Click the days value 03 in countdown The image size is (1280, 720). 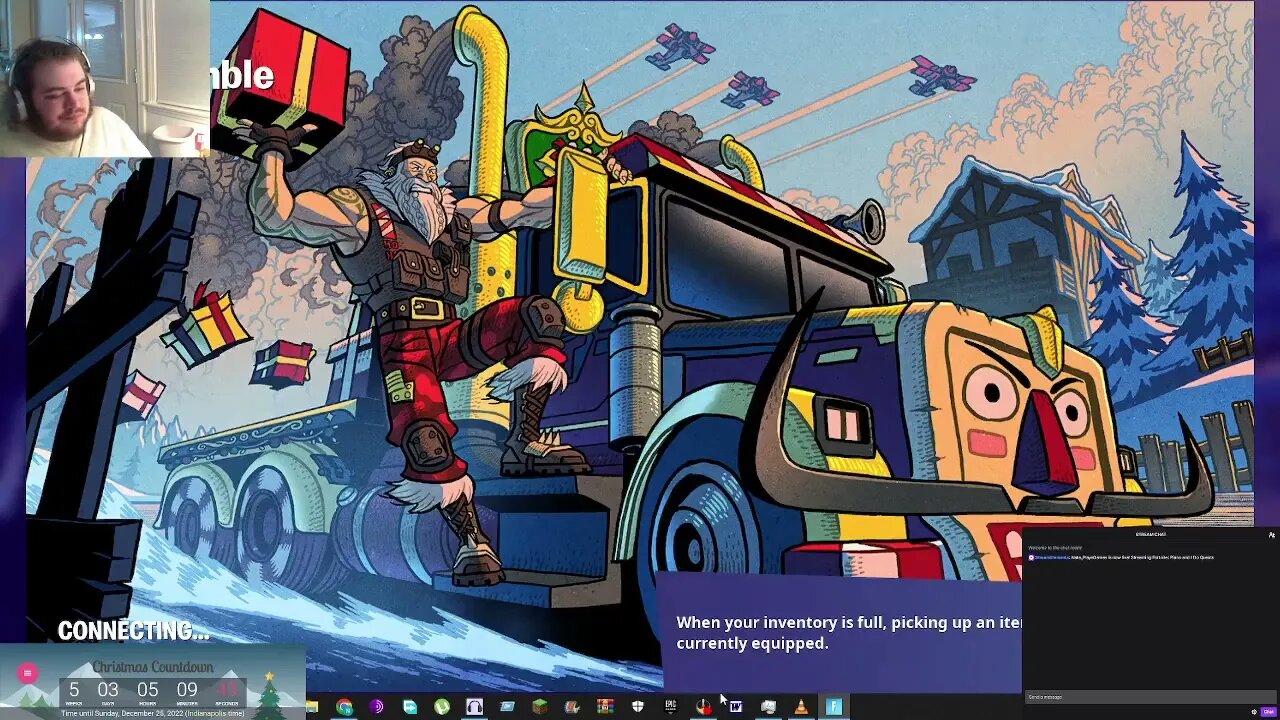pos(108,690)
